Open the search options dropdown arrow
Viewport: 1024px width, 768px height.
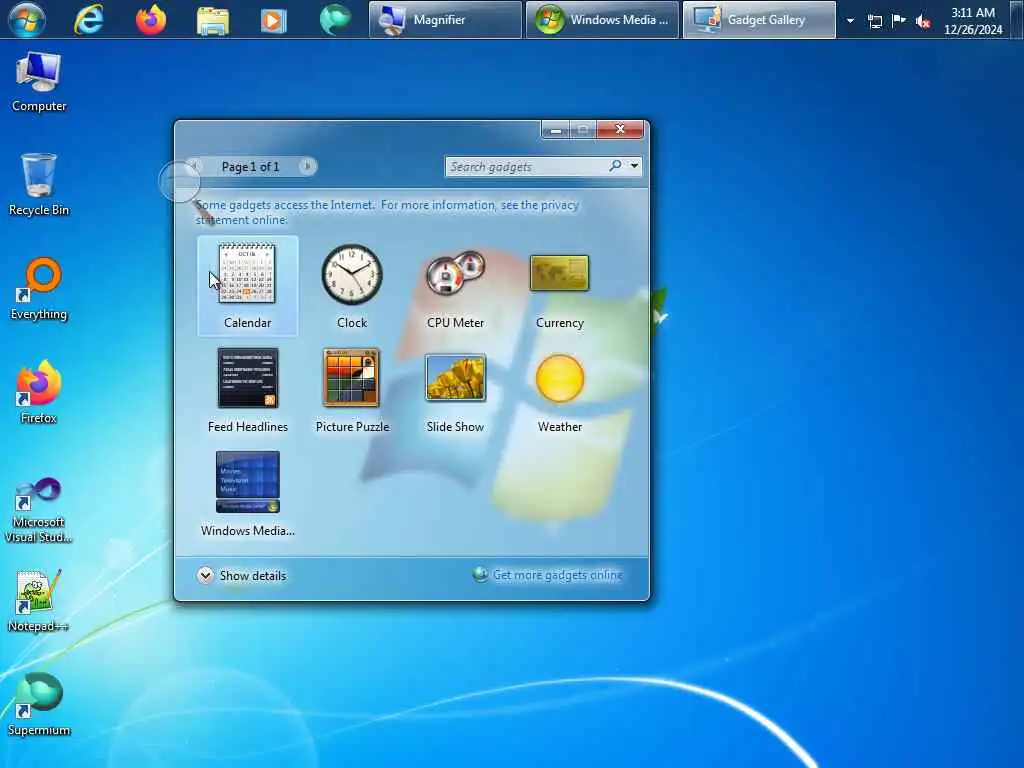click(x=634, y=166)
